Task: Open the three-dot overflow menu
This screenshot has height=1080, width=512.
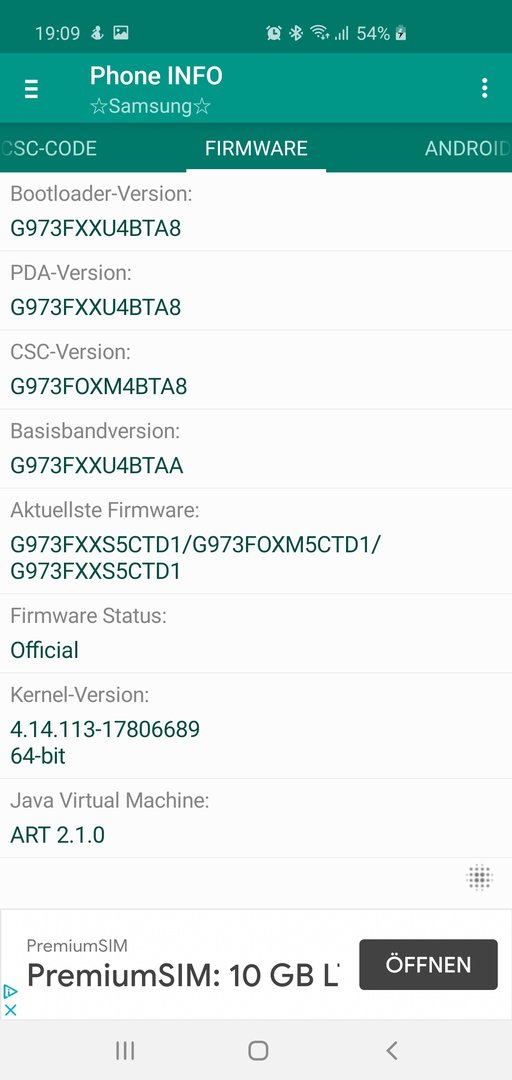Action: [484, 88]
